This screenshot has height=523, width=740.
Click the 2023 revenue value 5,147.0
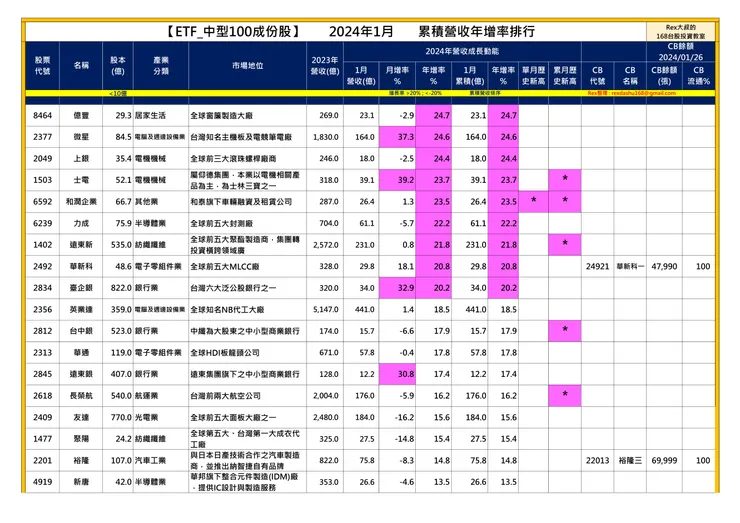[326, 310]
